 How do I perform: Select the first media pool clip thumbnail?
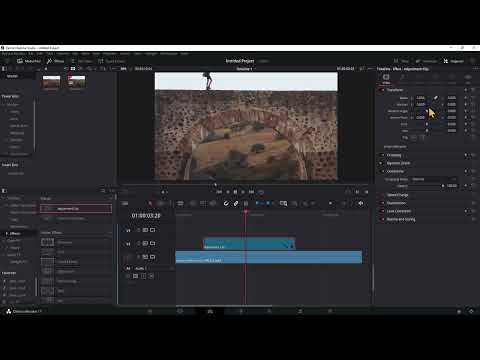[51, 81]
